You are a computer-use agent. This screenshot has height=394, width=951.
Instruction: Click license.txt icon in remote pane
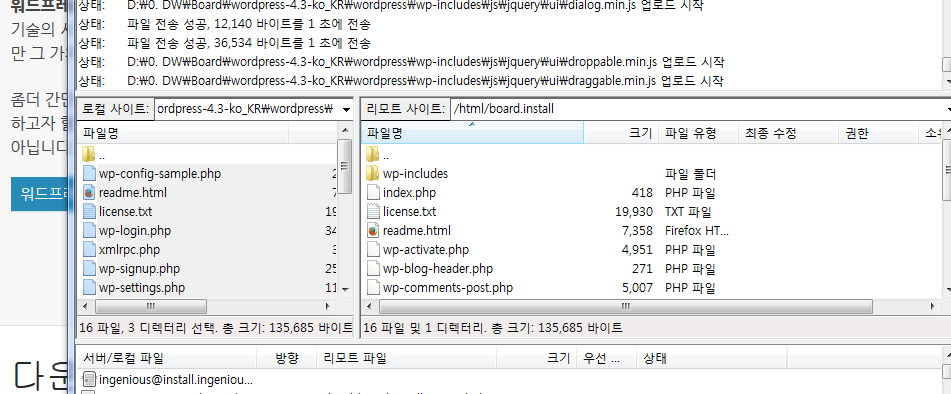373,212
